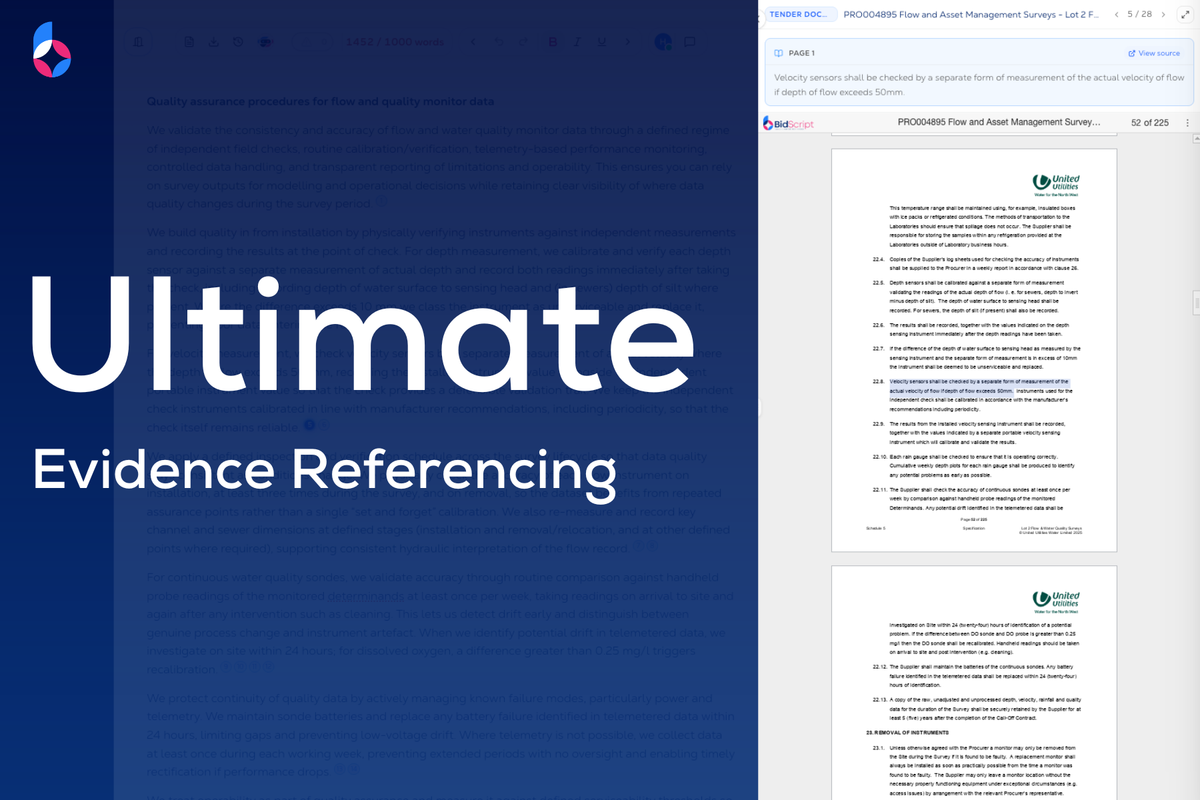Click the View source link
This screenshot has width=1200, height=800.
point(1155,52)
